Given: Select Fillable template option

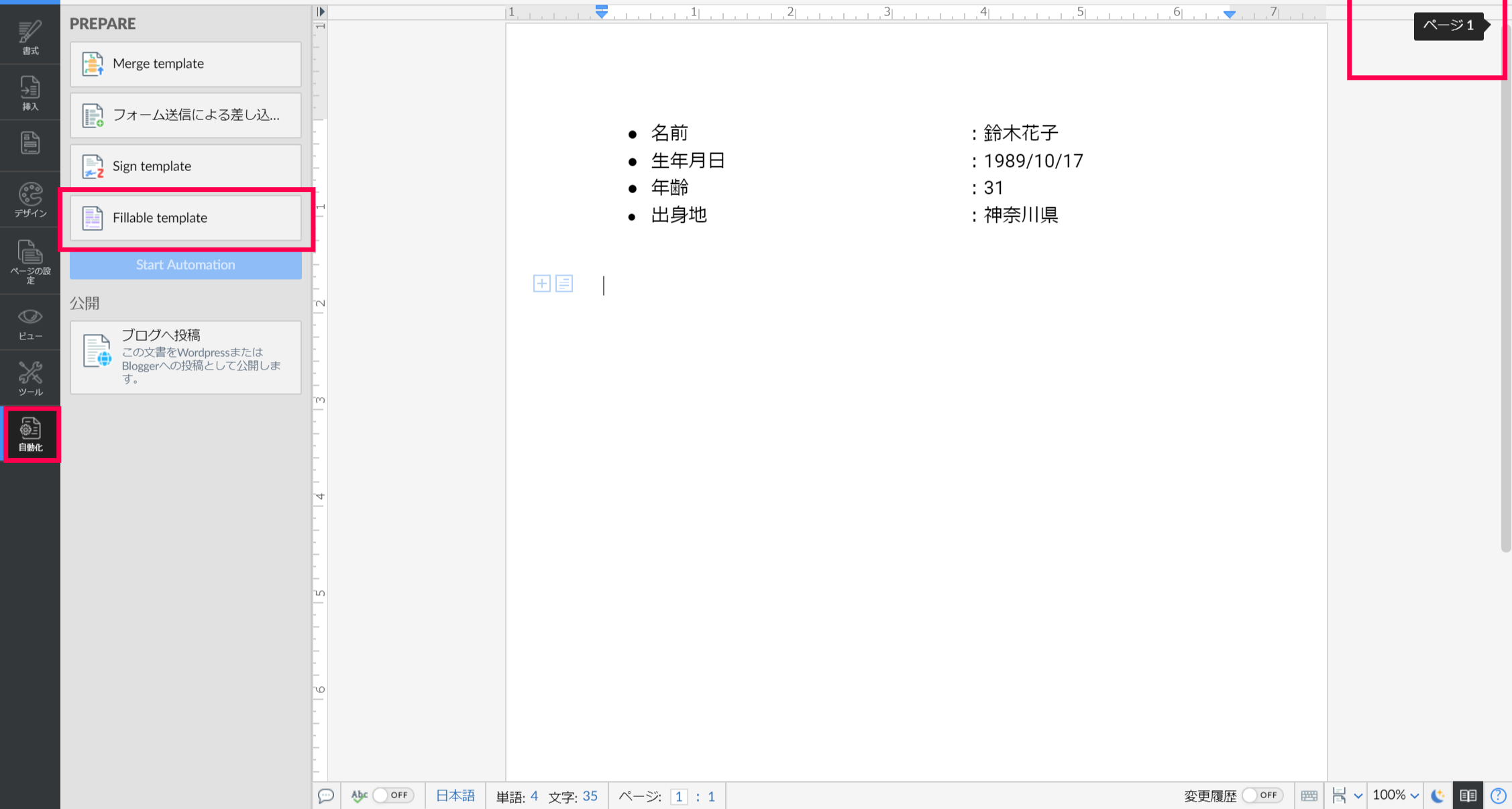Looking at the screenshot, I should click(186, 218).
